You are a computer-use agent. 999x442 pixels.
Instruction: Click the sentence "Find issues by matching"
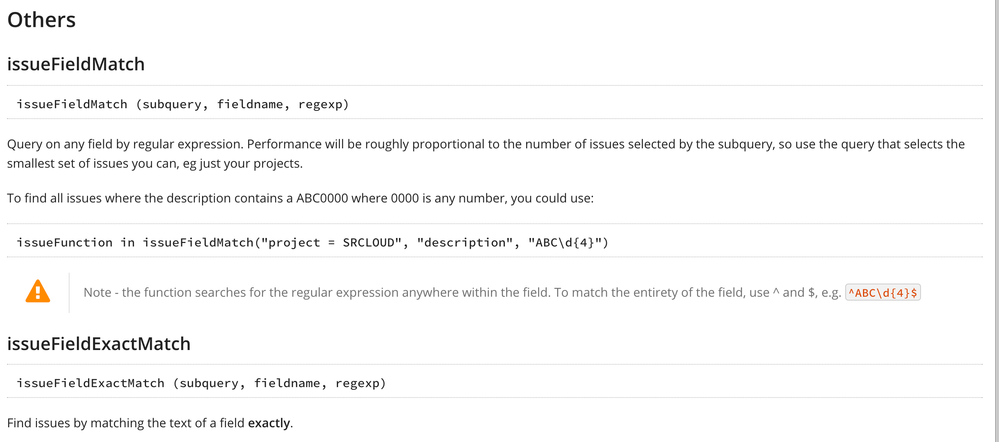(x=150, y=422)
